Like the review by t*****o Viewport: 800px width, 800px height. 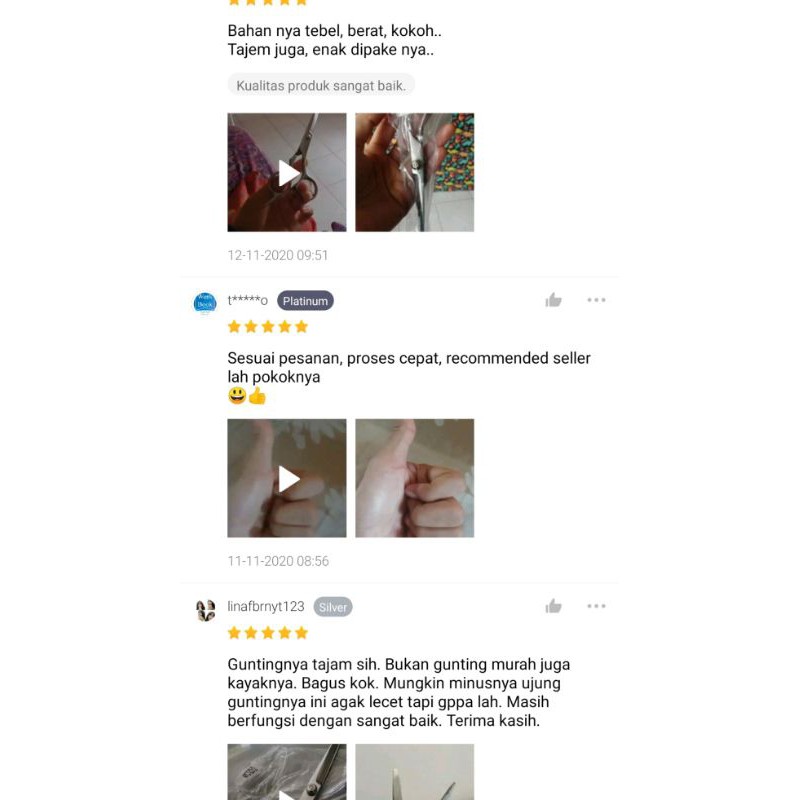(x=553, y=300)
